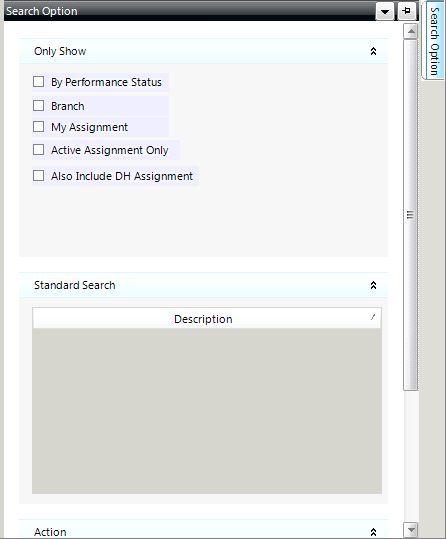Tick the My Assignment checkbox

[x=39, y=126]
